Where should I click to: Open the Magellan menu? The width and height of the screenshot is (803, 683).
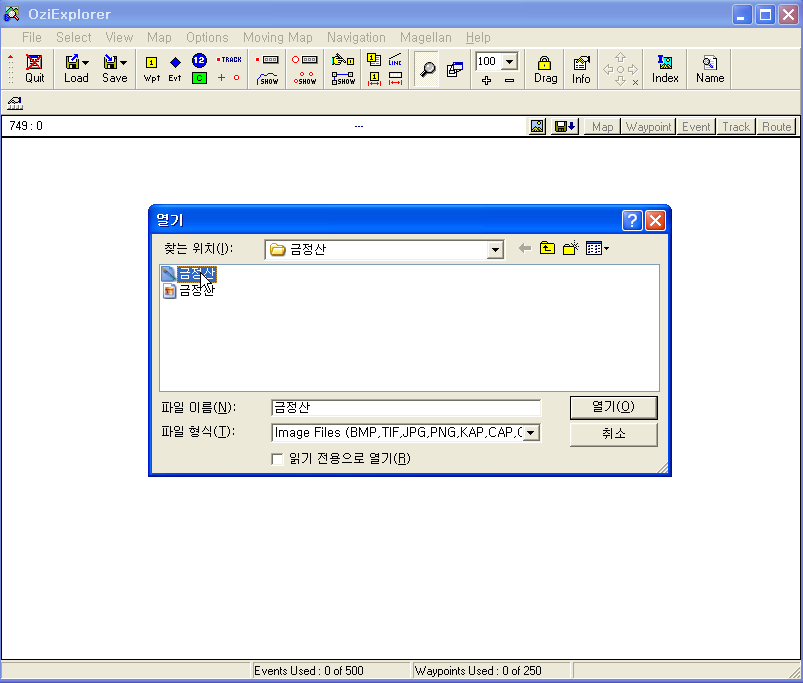426,37
